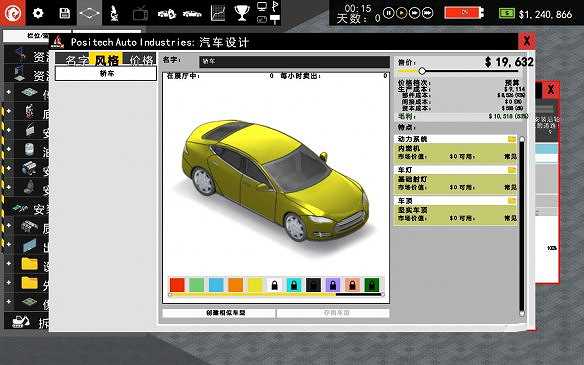
Task: Expand the engine sidebar row
Action: pyautogui.click(x=9, y=168)
